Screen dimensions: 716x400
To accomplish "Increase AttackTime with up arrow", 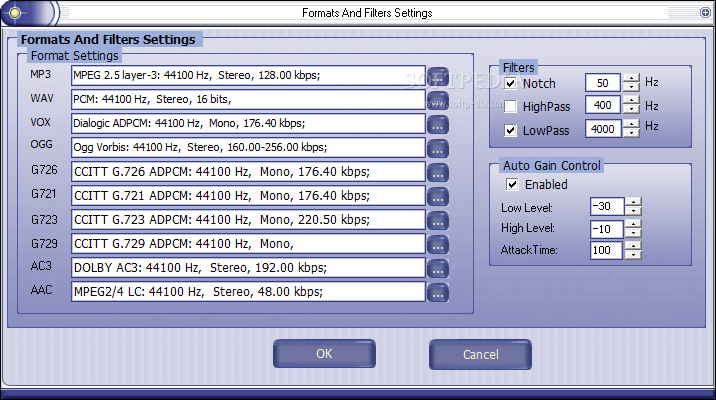I will pos(633,246).
